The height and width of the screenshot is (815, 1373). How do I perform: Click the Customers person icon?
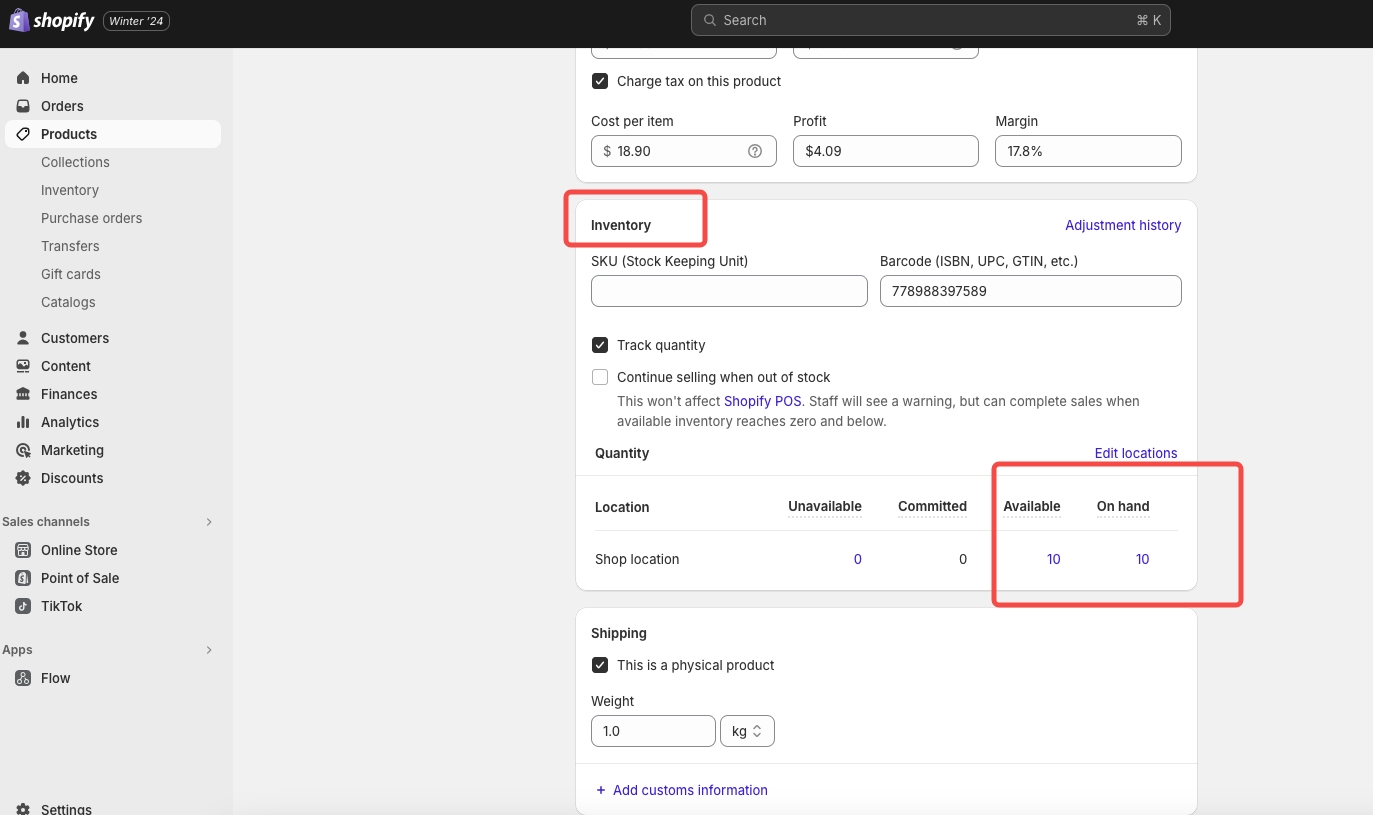pyautogui.click(x=23, y=338)
